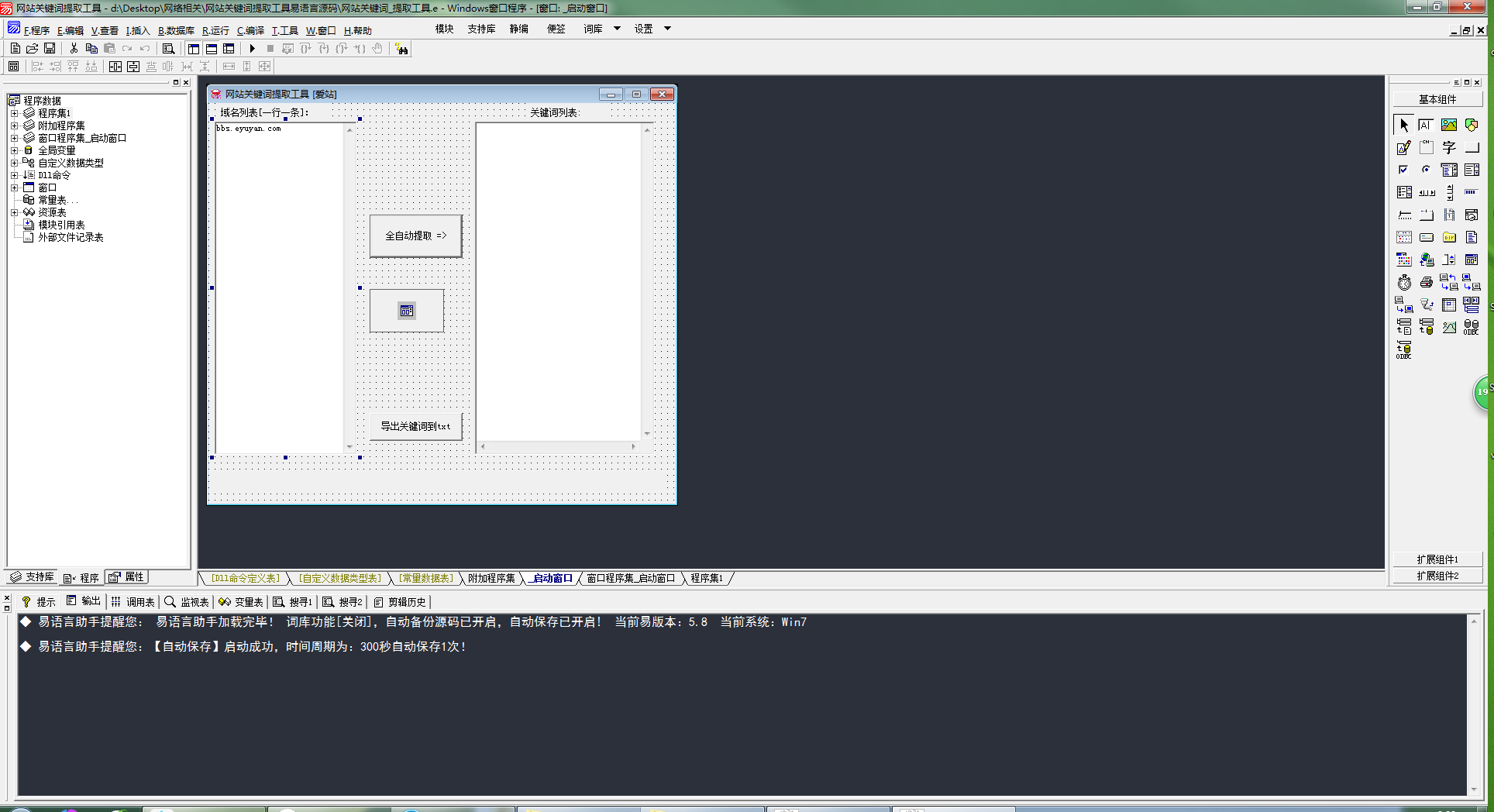Open the 扩展组件1 component group

(x=1437, y=559)
